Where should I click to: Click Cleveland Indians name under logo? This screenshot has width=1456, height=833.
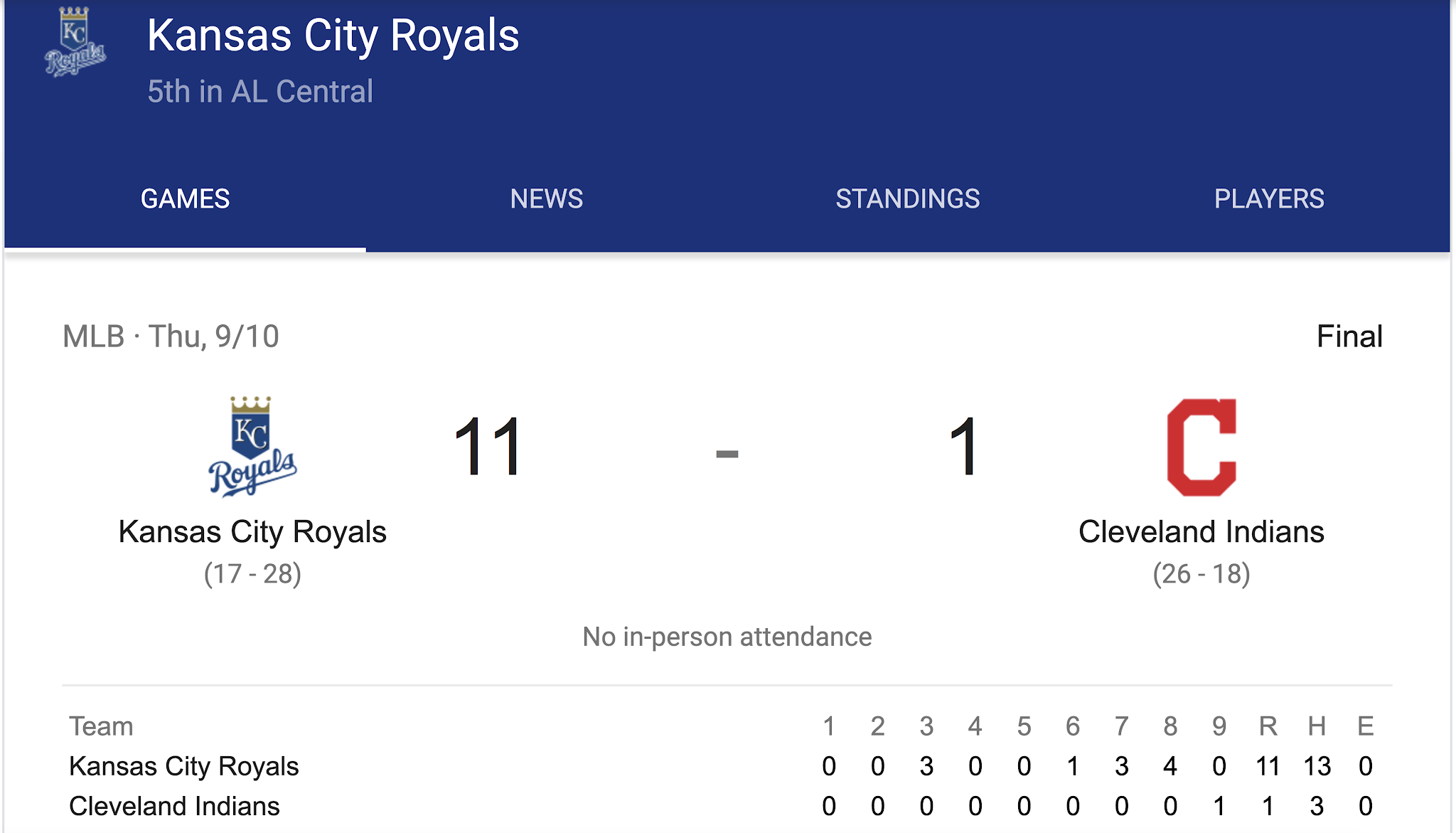(x=1201, y=532)
